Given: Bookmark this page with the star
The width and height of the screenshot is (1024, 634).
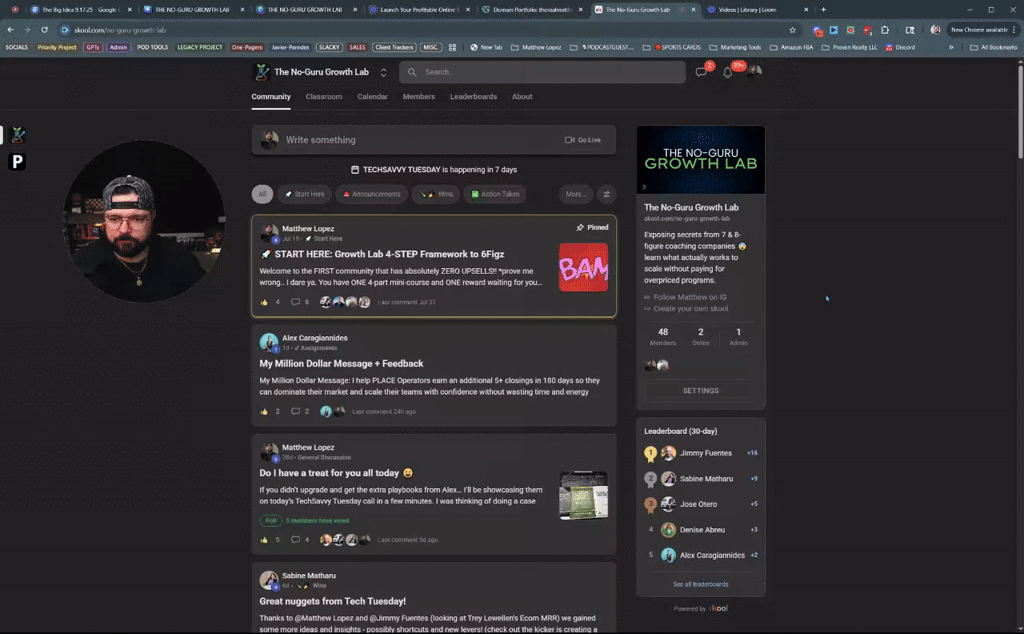Looking at the screenshot, I should tap(793, 30).
